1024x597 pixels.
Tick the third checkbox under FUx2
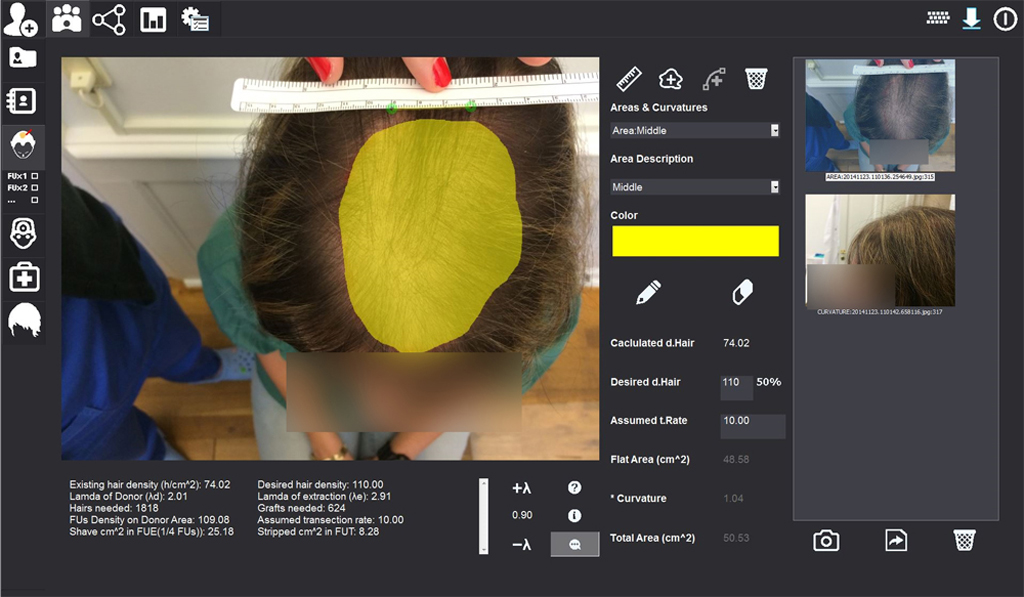point(35,199)
